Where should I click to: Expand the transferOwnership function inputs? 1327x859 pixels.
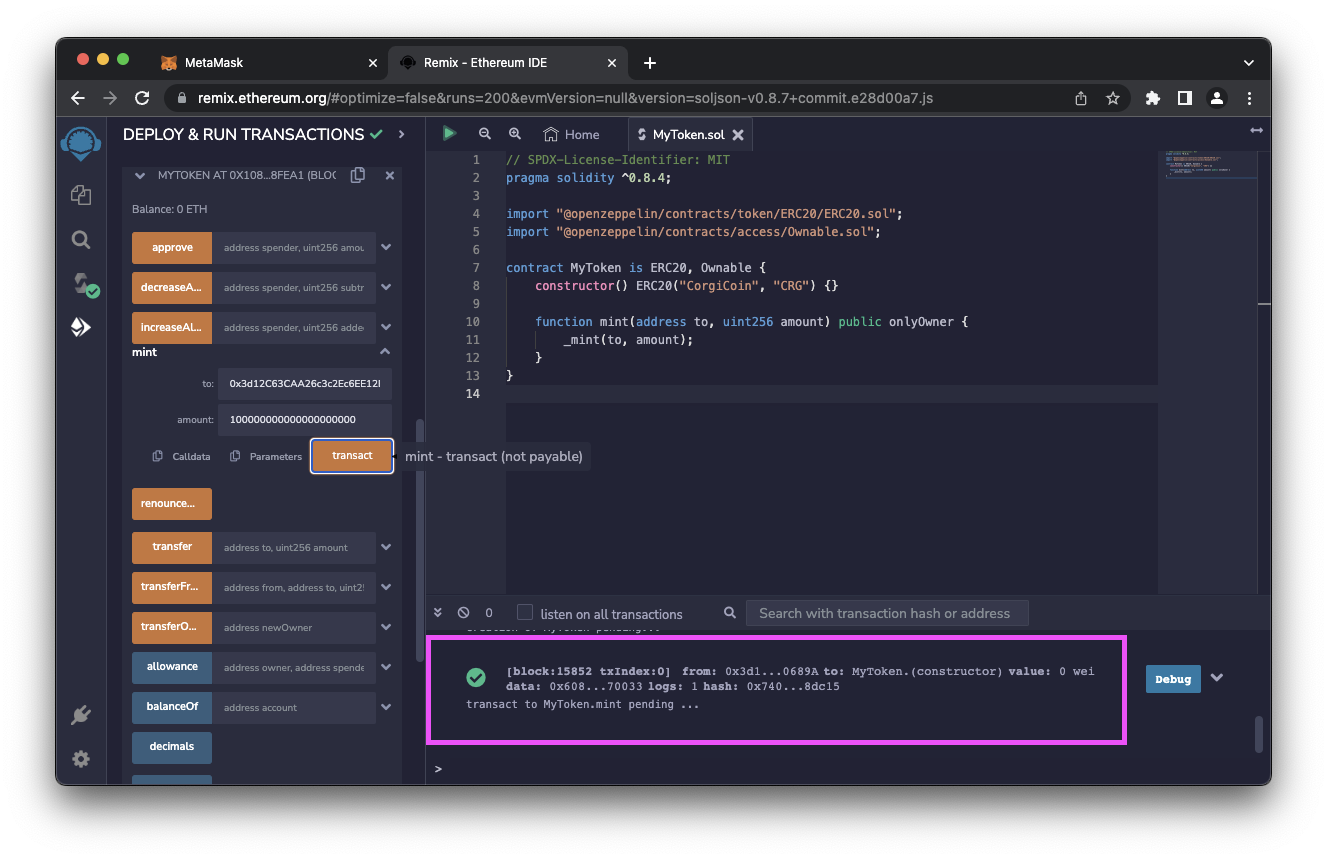pyautogui.click(x=386, y=628)
